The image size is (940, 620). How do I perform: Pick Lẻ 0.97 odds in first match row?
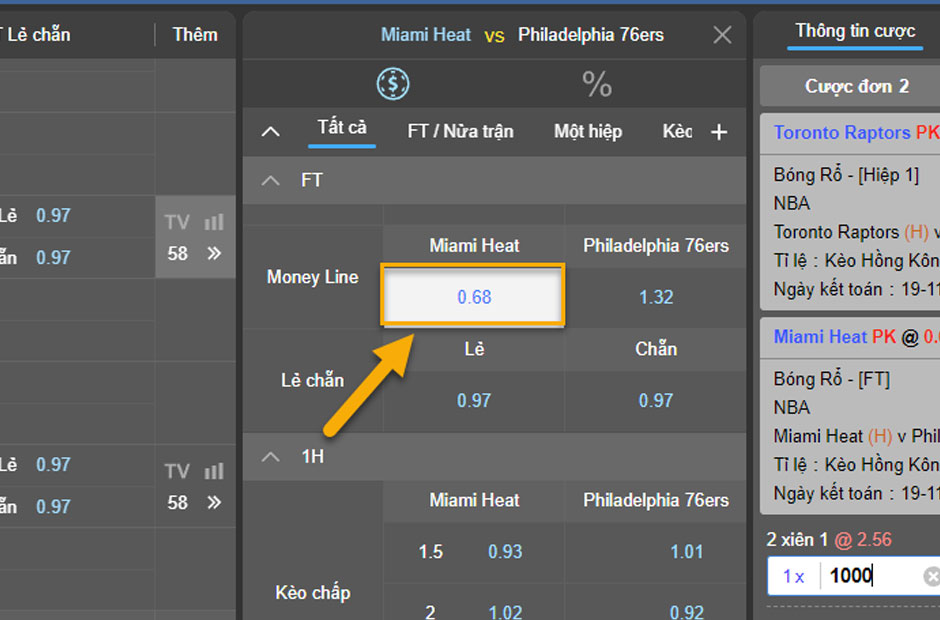pos(53,215)
